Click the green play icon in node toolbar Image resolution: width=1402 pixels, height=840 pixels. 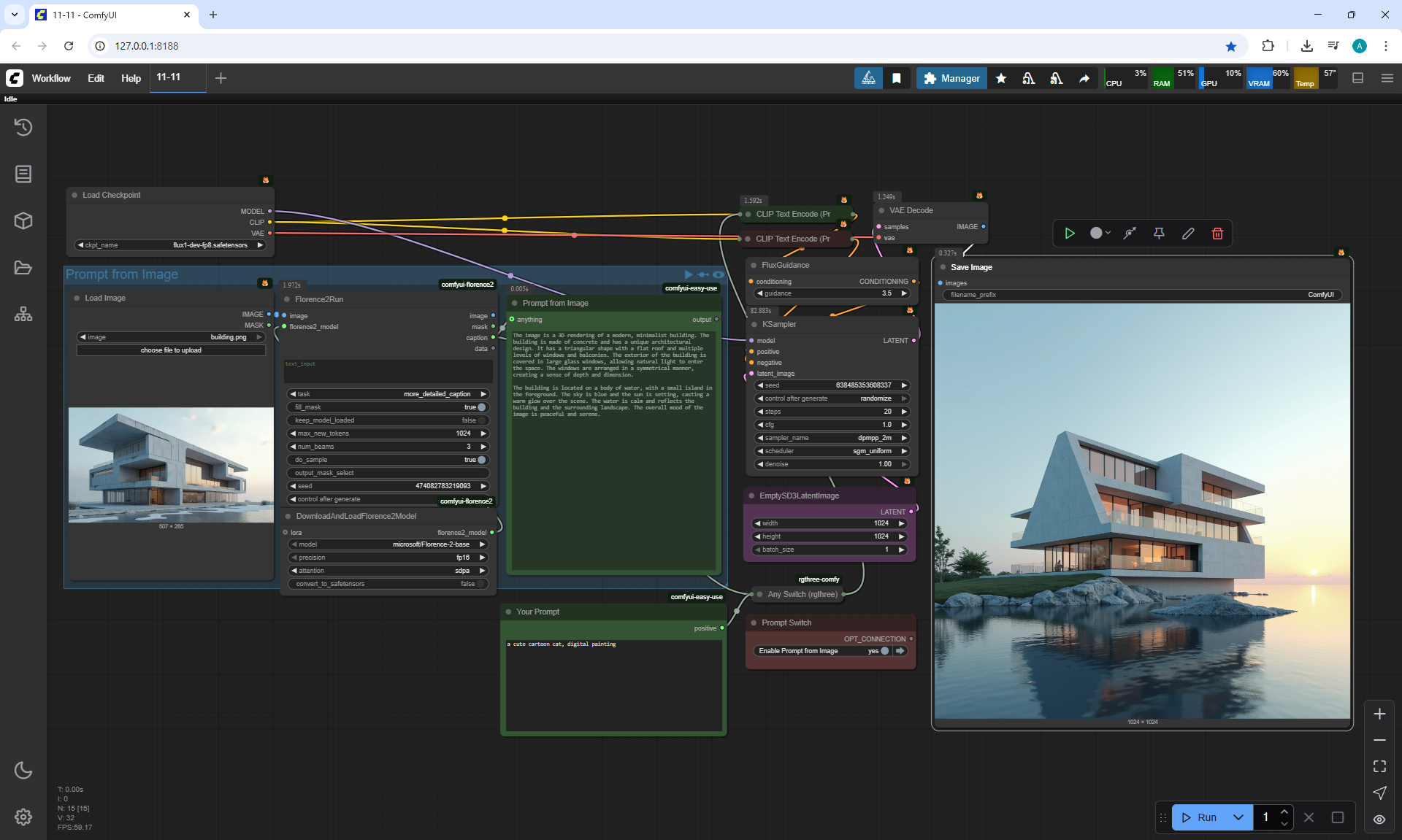(x=1070, y=234)
